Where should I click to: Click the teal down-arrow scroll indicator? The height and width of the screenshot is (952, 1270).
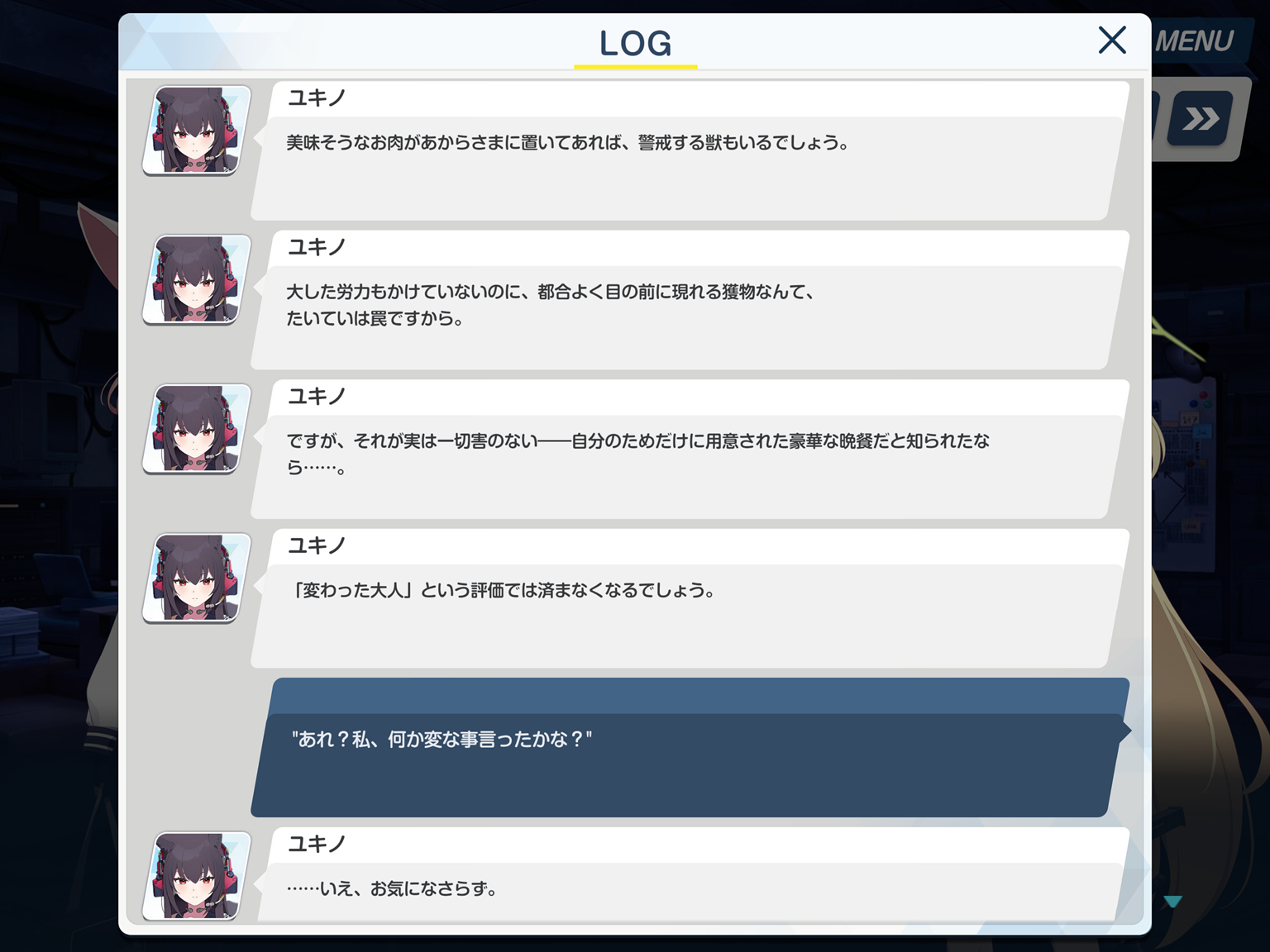[1172, 902]
